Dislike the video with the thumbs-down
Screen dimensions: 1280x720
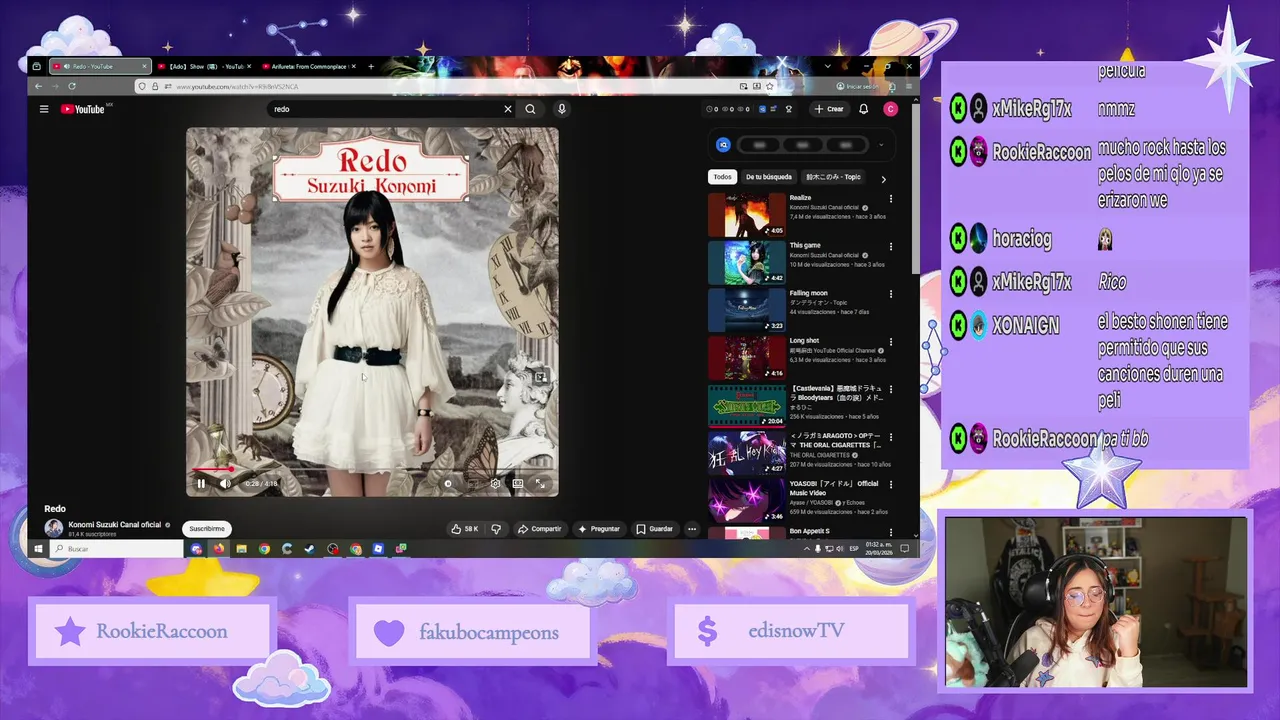pos(496,529)
